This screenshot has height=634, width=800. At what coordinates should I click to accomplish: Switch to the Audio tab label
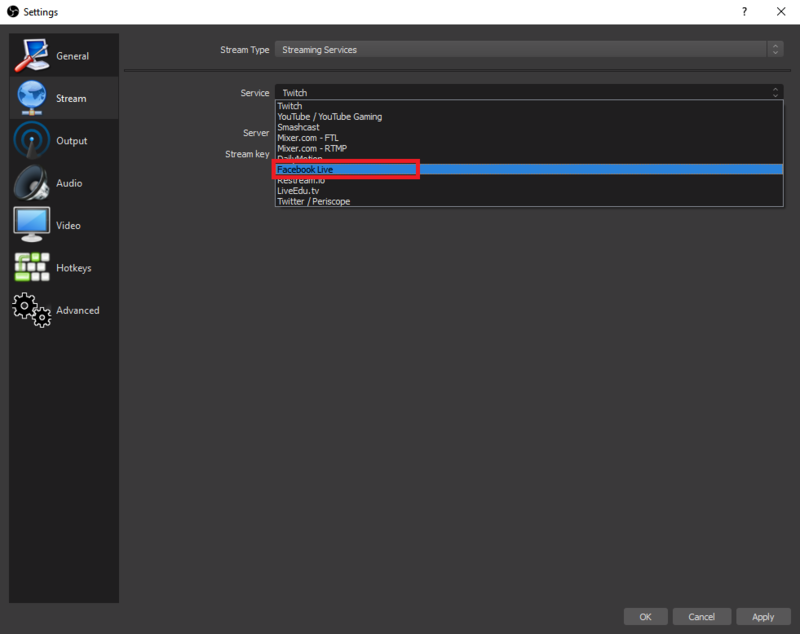tap(69, 183)
